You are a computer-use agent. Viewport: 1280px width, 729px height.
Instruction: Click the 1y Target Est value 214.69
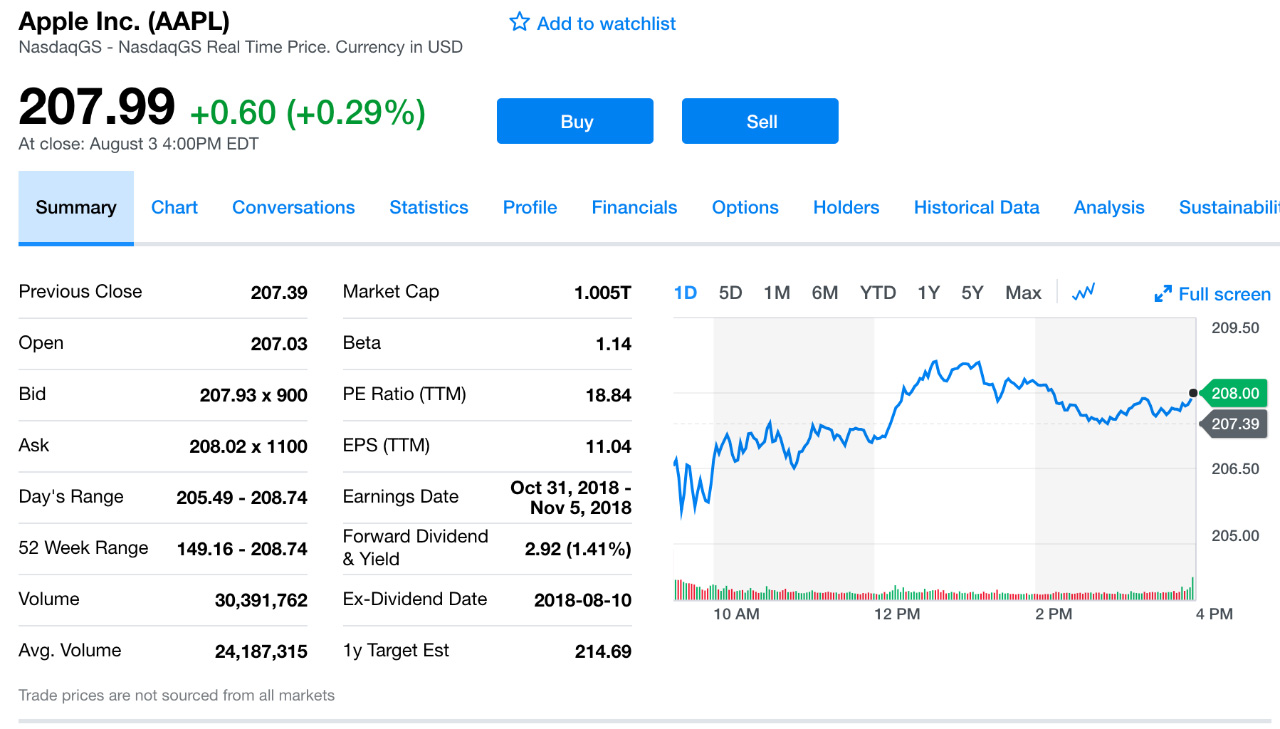click(x=603, y=652)
